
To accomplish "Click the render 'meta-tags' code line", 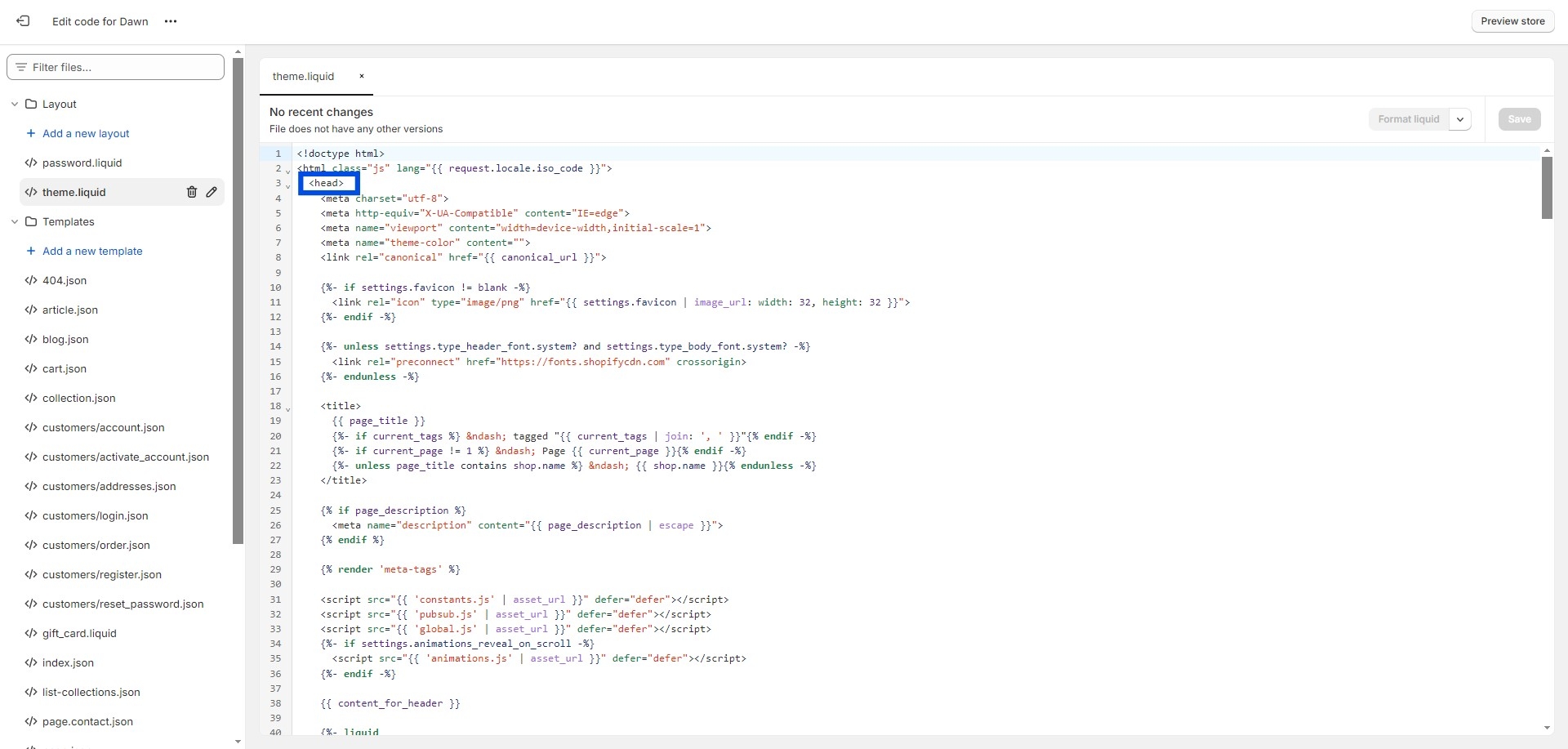I will [390, 569].
